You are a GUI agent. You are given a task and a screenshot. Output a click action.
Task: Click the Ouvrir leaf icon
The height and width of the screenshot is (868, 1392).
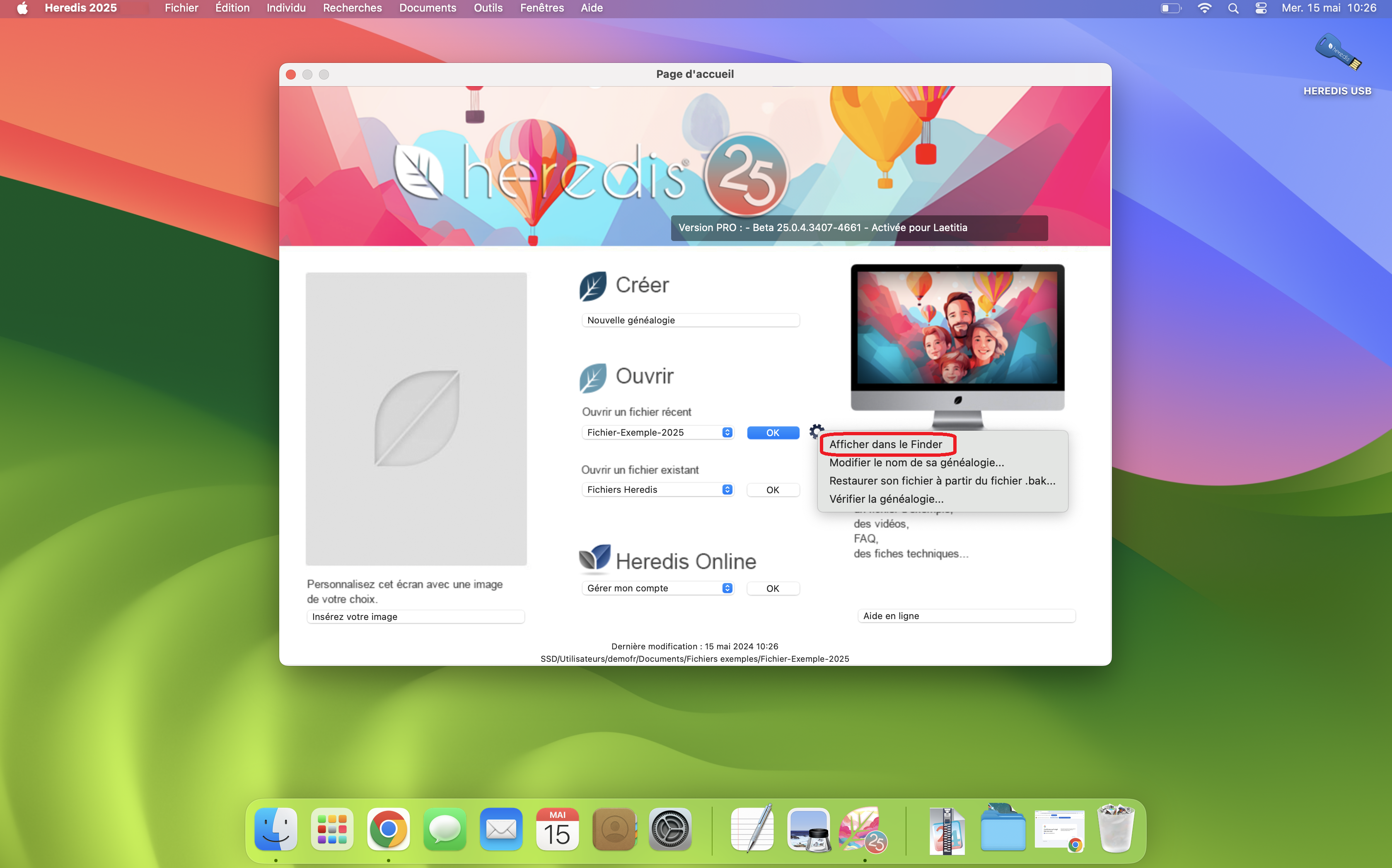(x=592, y=377)
